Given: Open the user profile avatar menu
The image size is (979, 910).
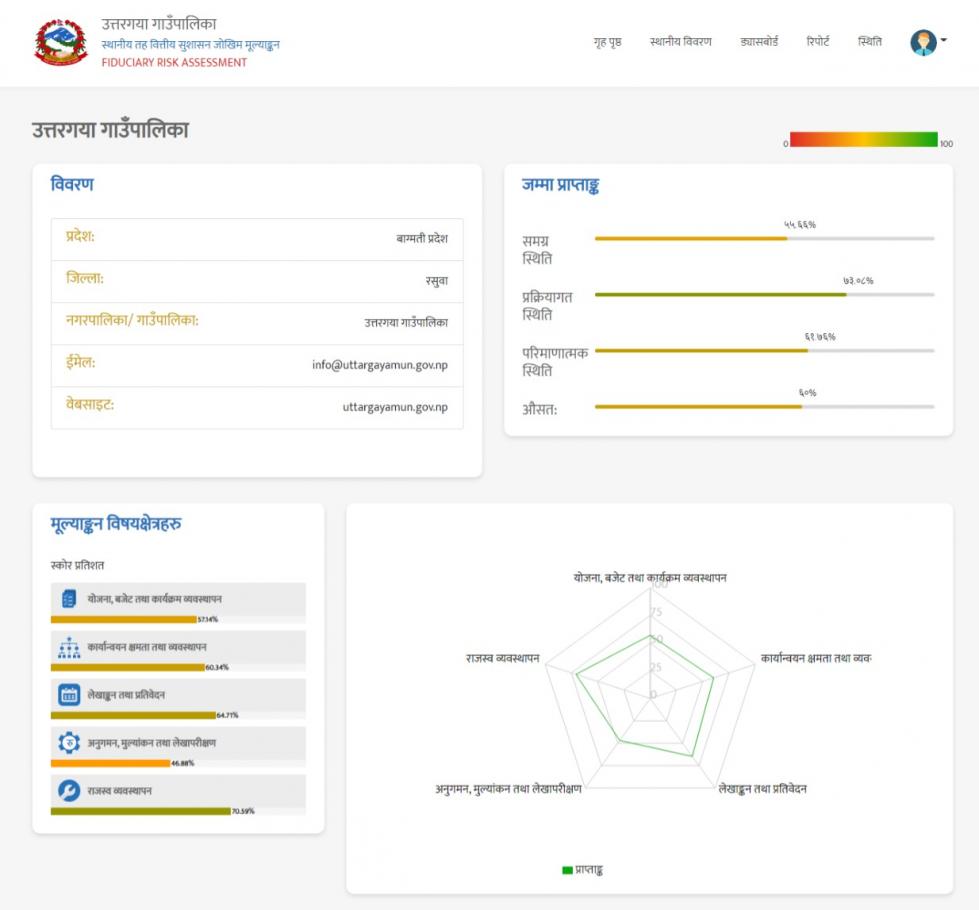Looking at the screenshot, I should pyautogui.click(x=923, y=42).
